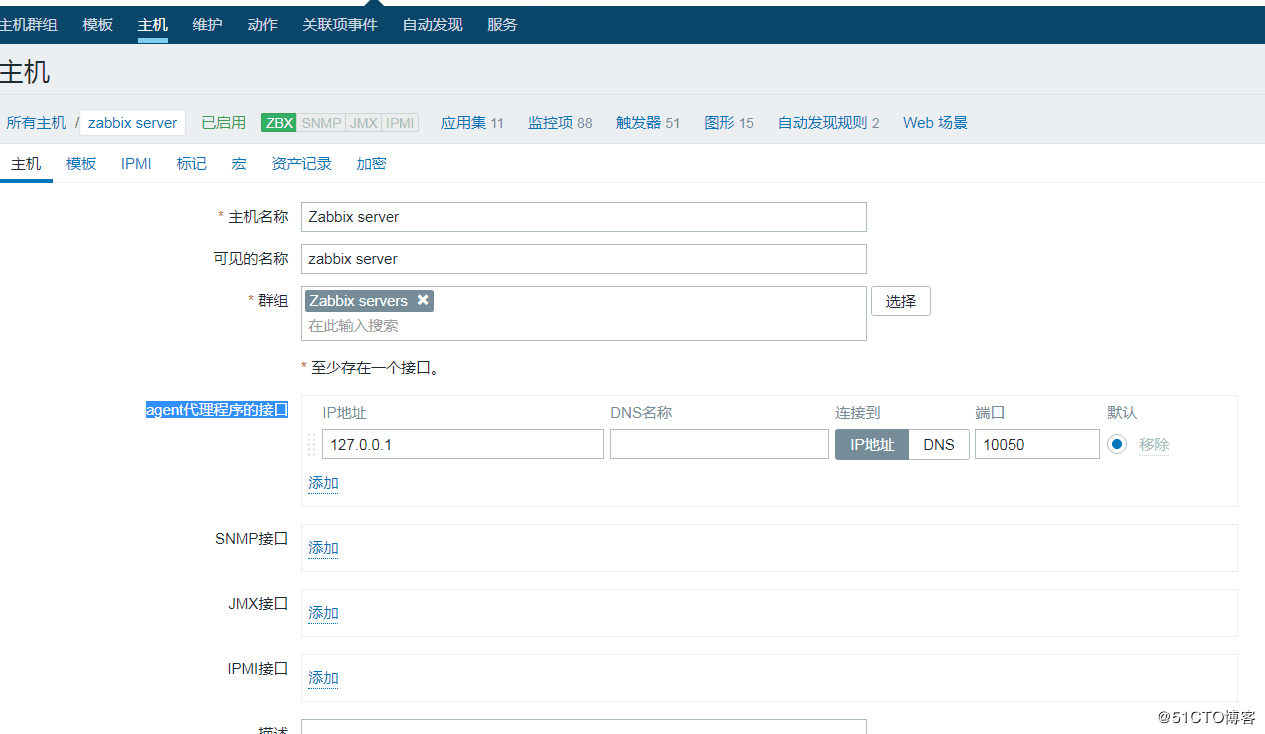Open the 主机 top menu item

152,24
